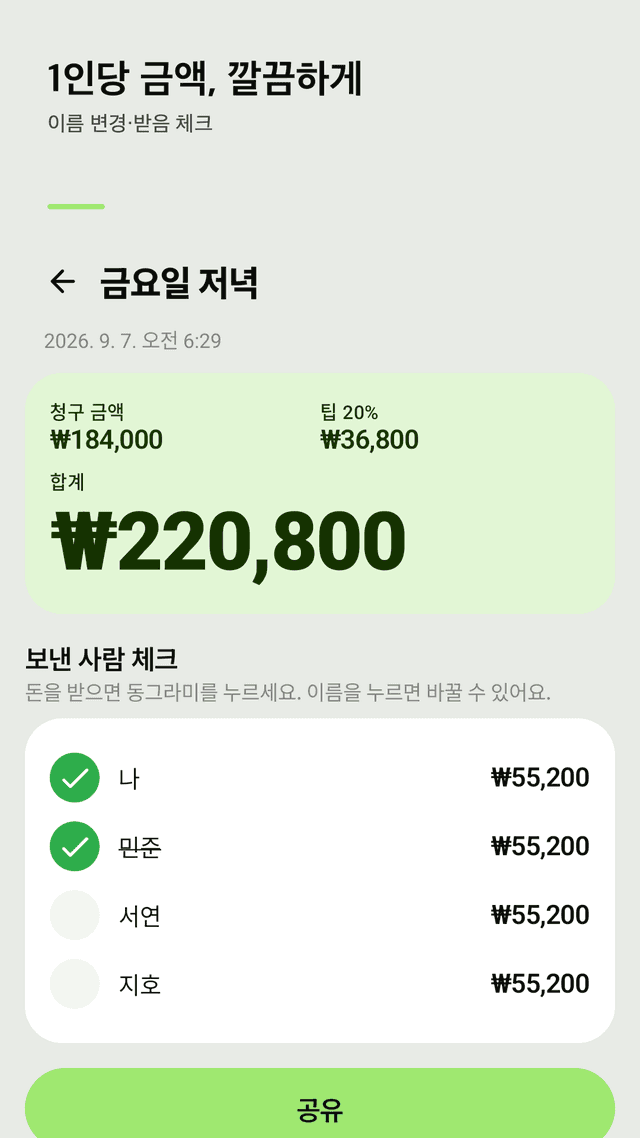Tap the name 지호 to rename
This screenshot has height=1138, width=640.
140,984
